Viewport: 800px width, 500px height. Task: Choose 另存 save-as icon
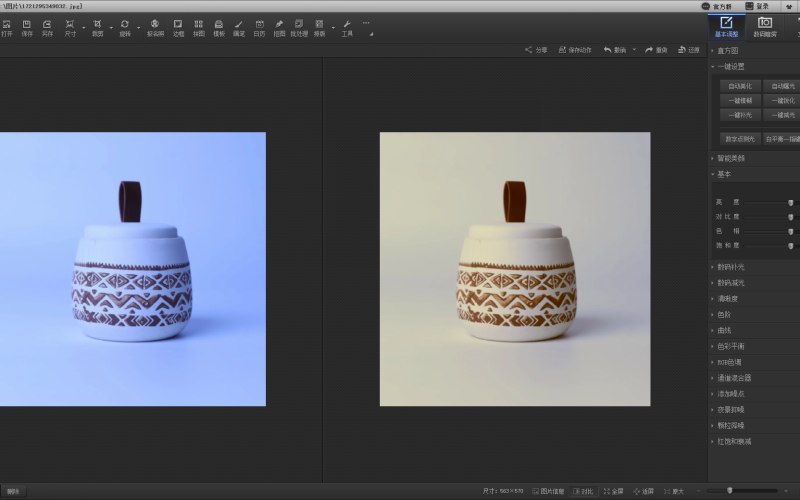[47, 28]
